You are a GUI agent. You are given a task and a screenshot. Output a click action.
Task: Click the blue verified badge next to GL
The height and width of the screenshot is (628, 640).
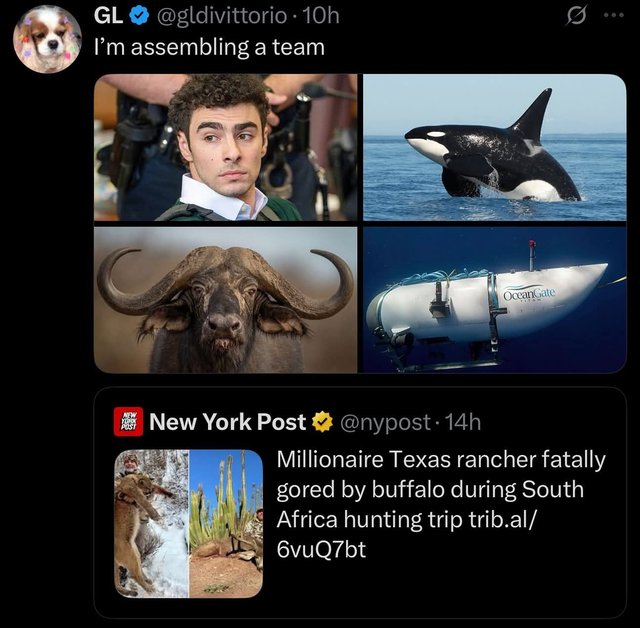pyautogui.click(x=139, y=16)
